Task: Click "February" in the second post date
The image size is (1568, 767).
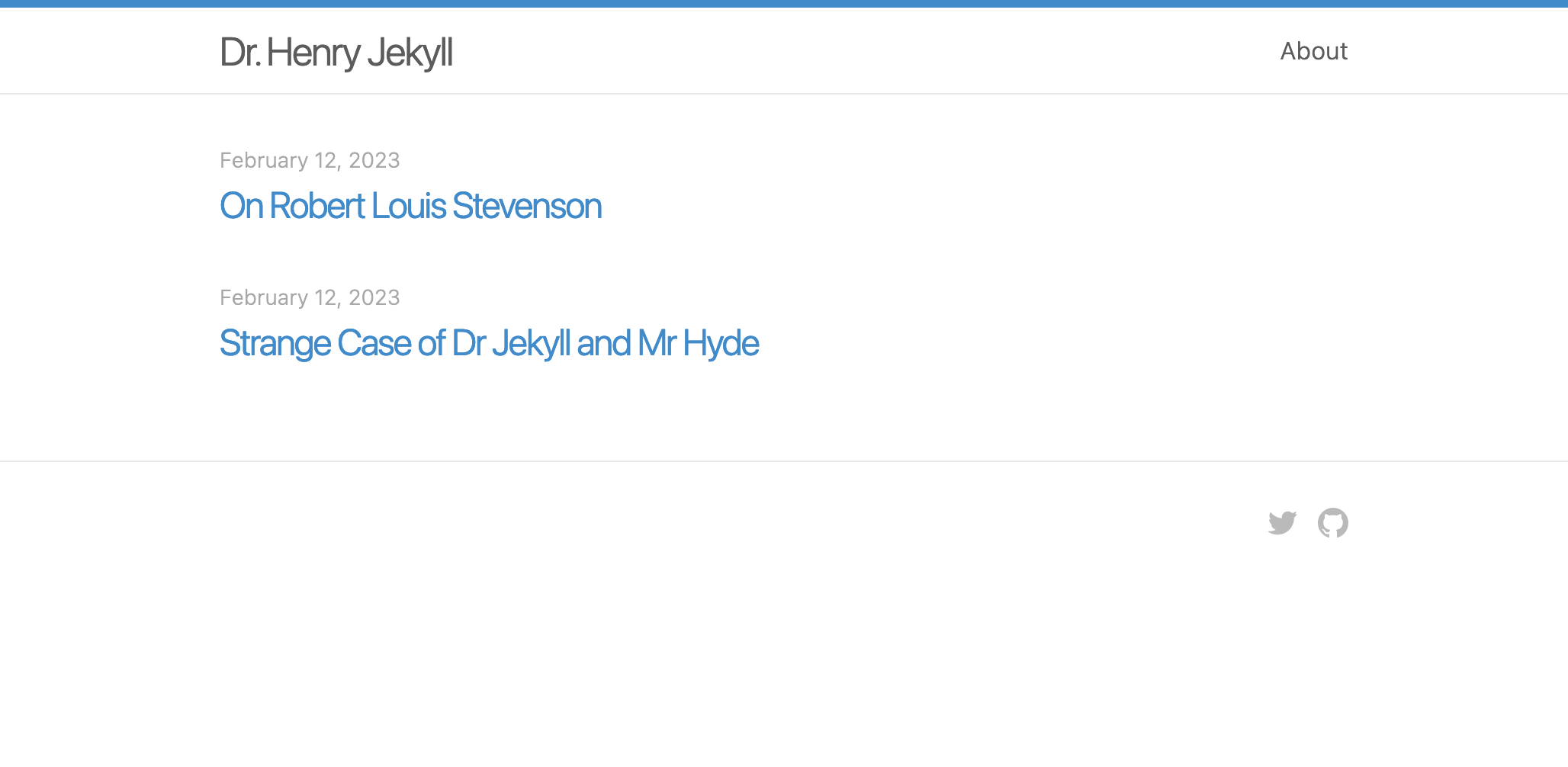Action: pos(264,297)
